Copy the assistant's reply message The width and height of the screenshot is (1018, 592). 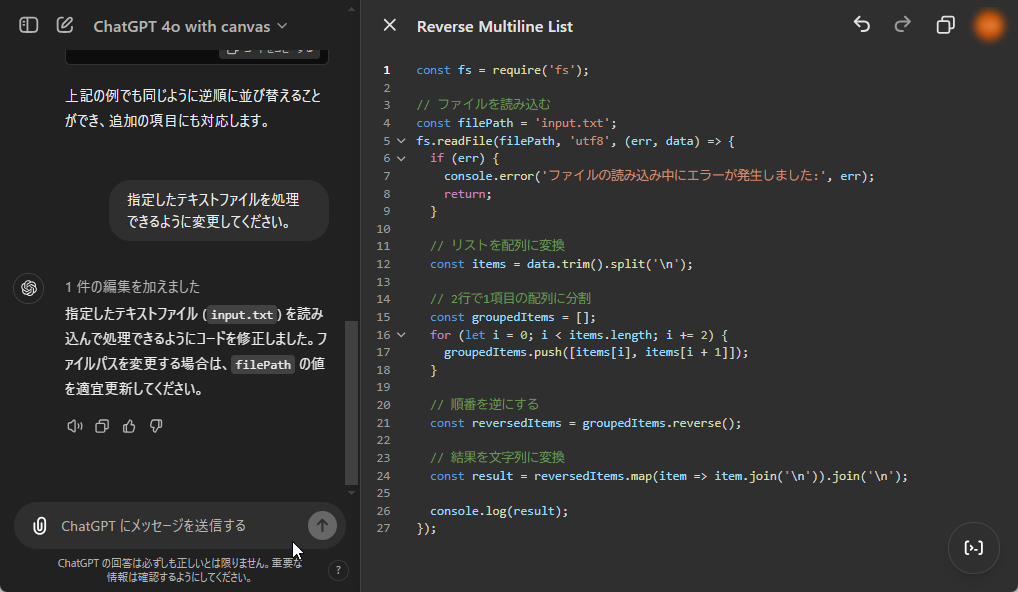click(102, 425)
